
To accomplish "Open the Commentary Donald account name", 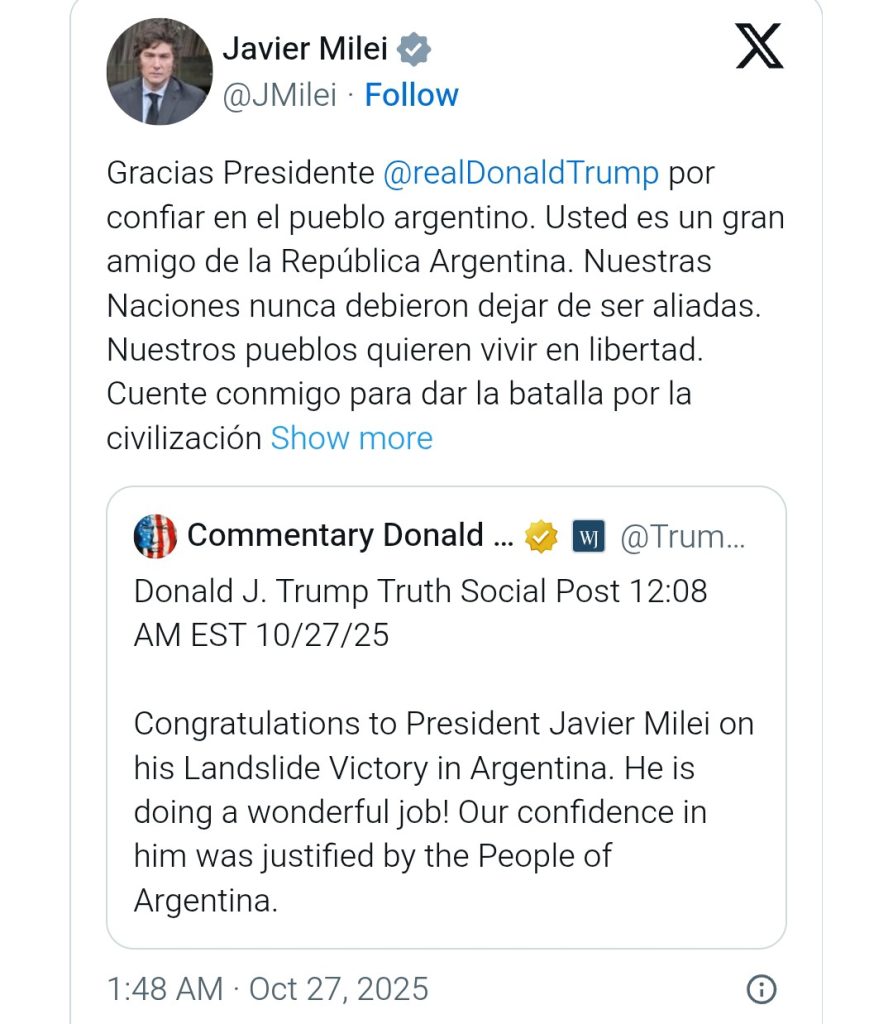I will pos(350,536).
